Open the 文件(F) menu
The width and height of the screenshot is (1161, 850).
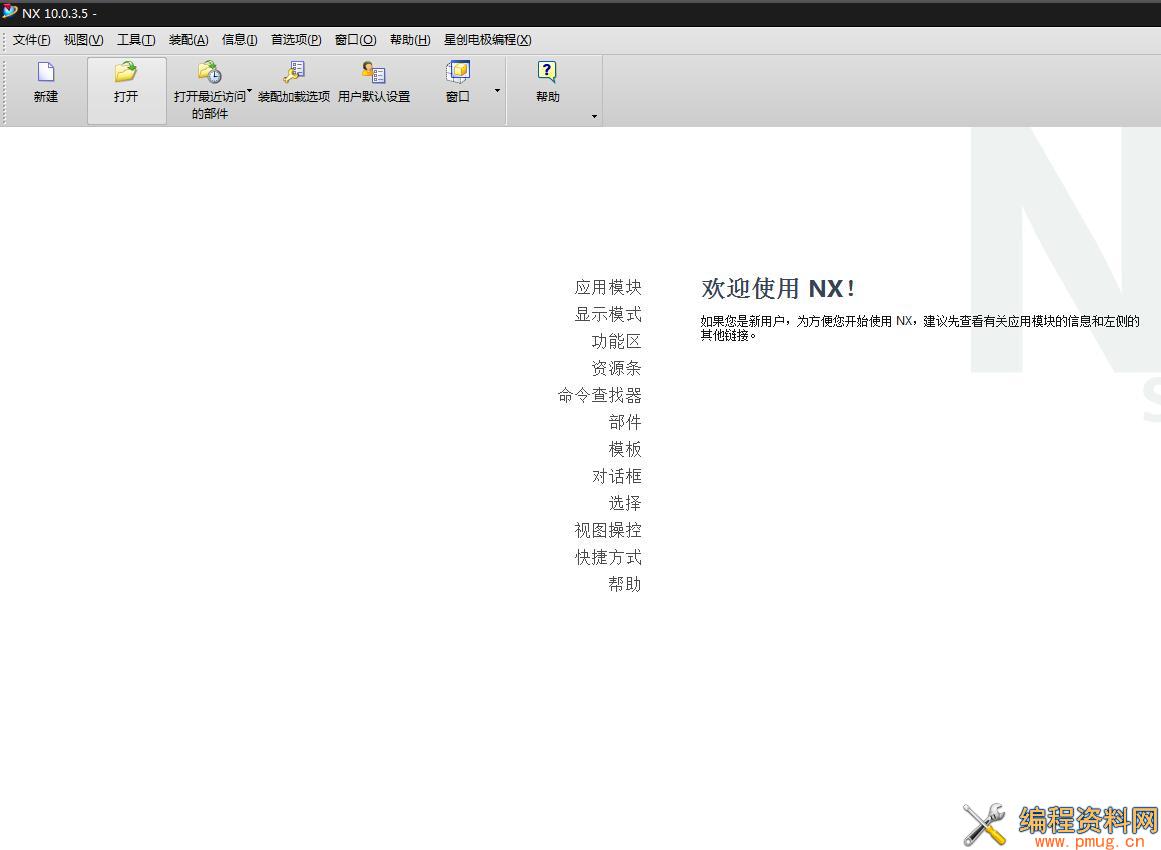[32, 40]
